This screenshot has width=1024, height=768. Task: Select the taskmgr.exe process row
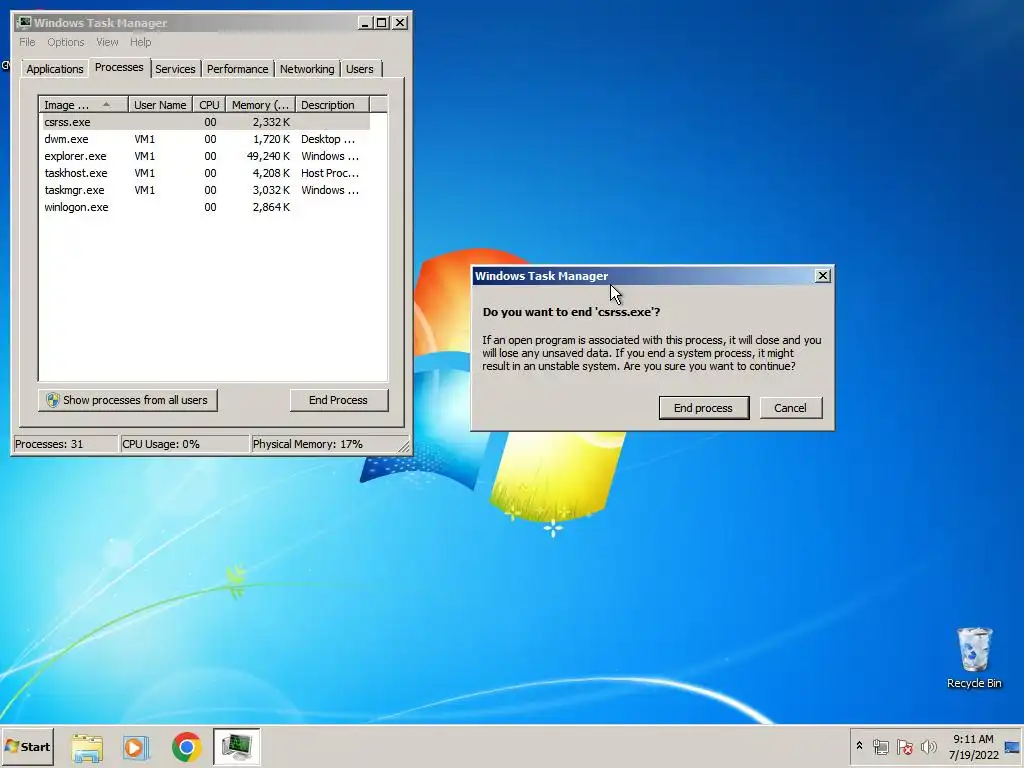[206, 190]
